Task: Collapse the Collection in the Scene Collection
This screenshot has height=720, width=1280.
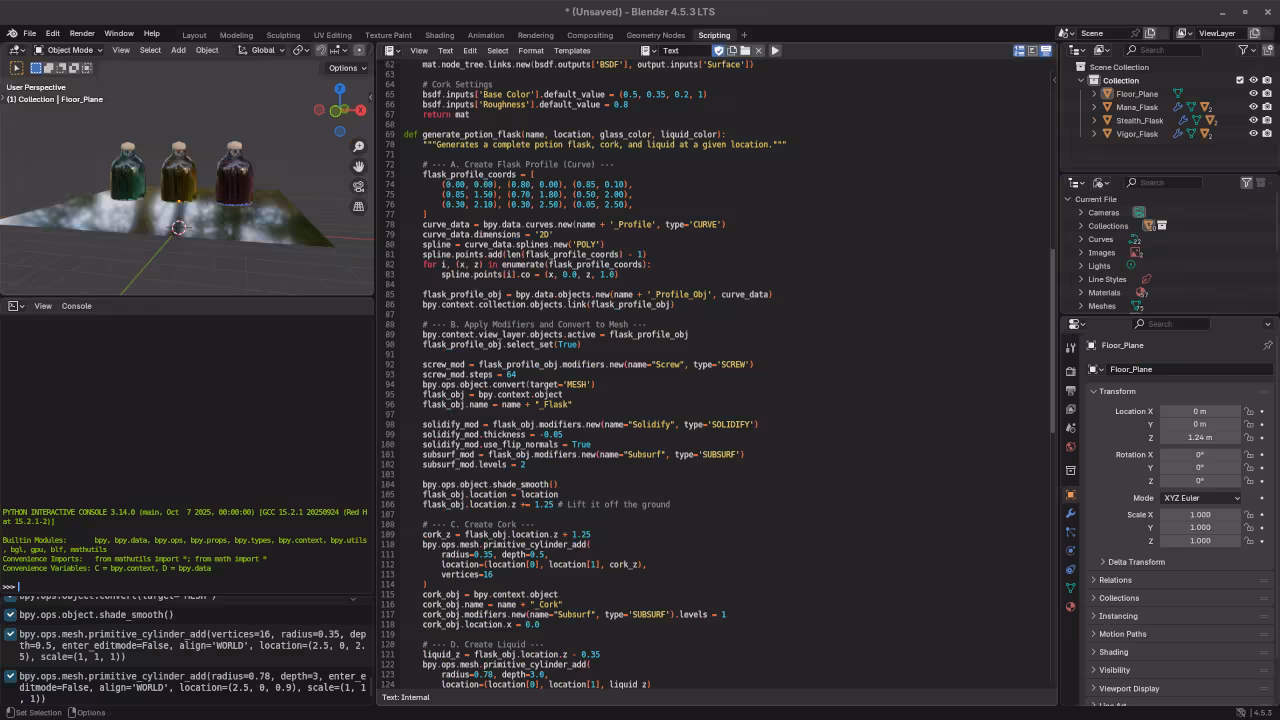Action: point(1079,80)
